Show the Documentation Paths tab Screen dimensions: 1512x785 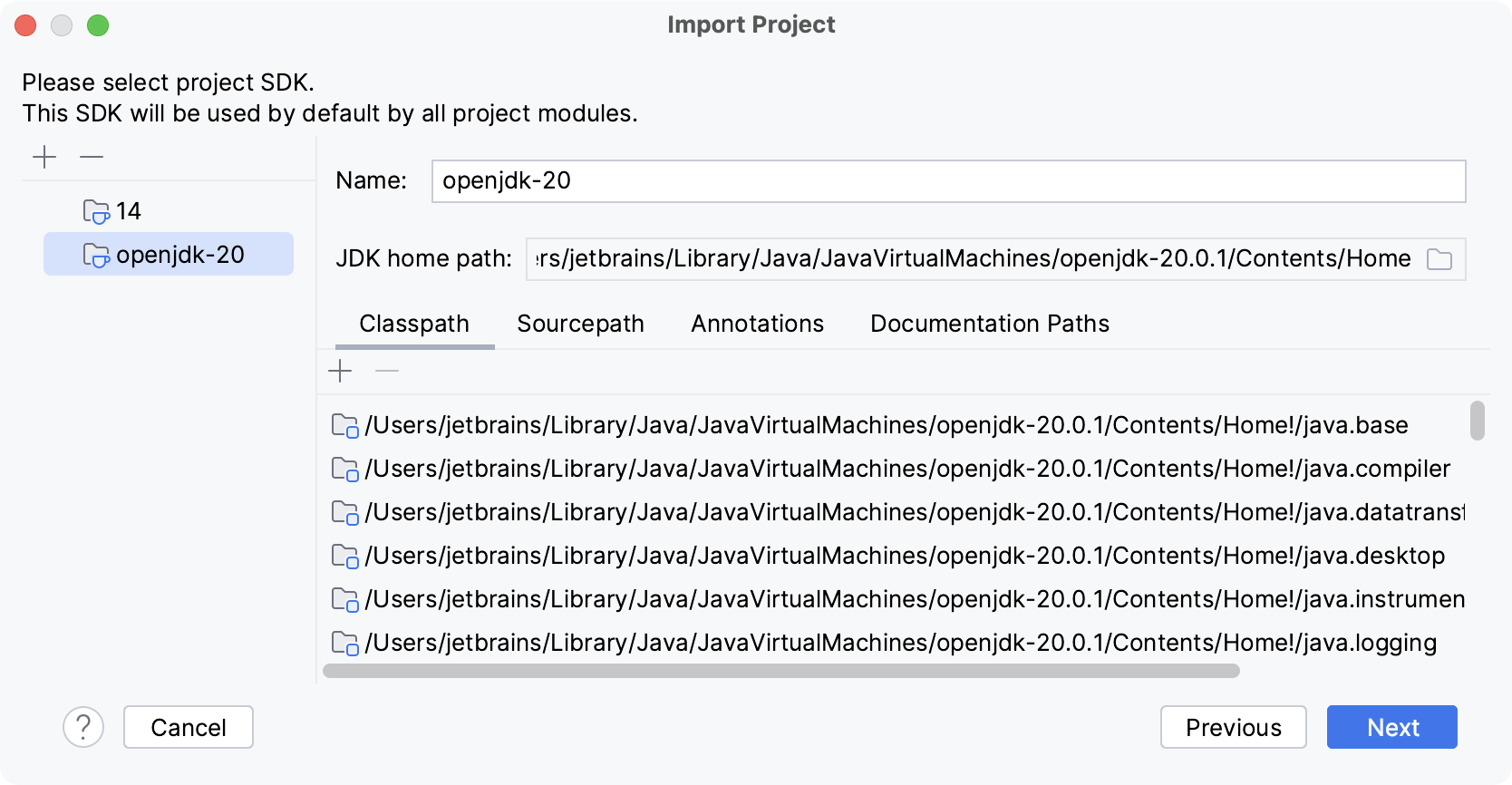[989, 324]
